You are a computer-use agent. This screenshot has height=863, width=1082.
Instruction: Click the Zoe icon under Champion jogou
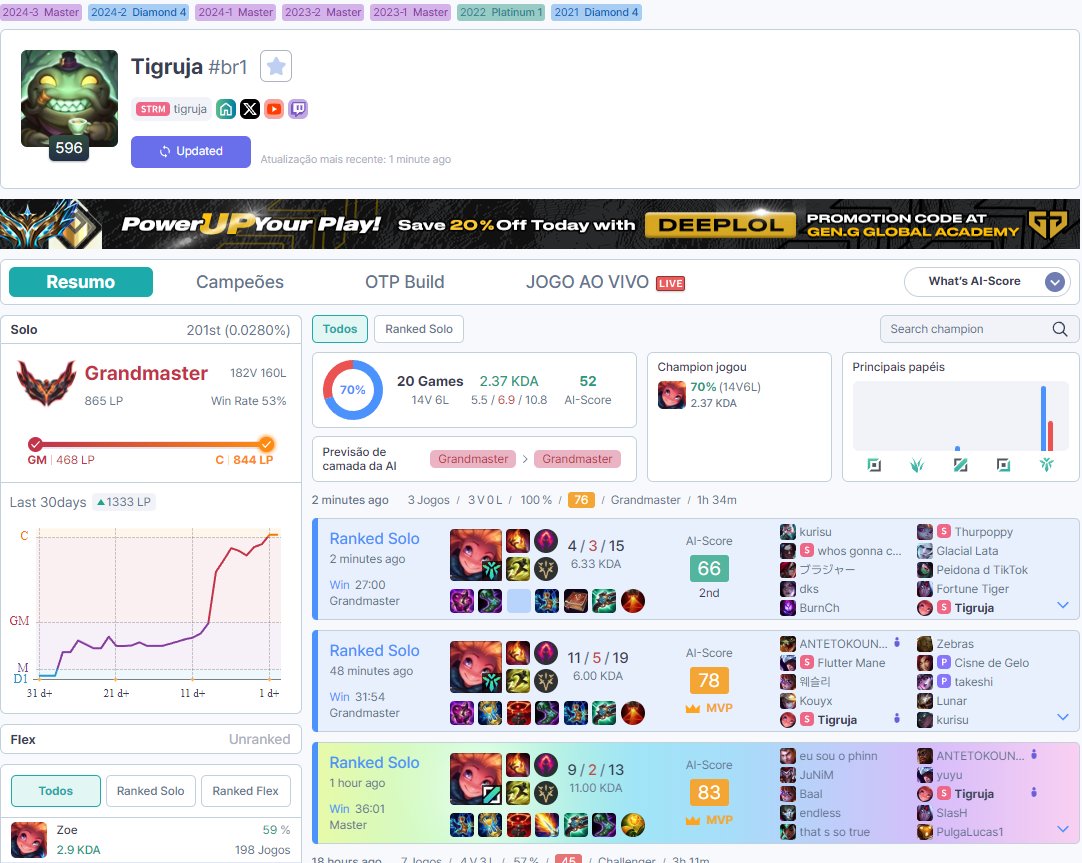tap(671, 395)
